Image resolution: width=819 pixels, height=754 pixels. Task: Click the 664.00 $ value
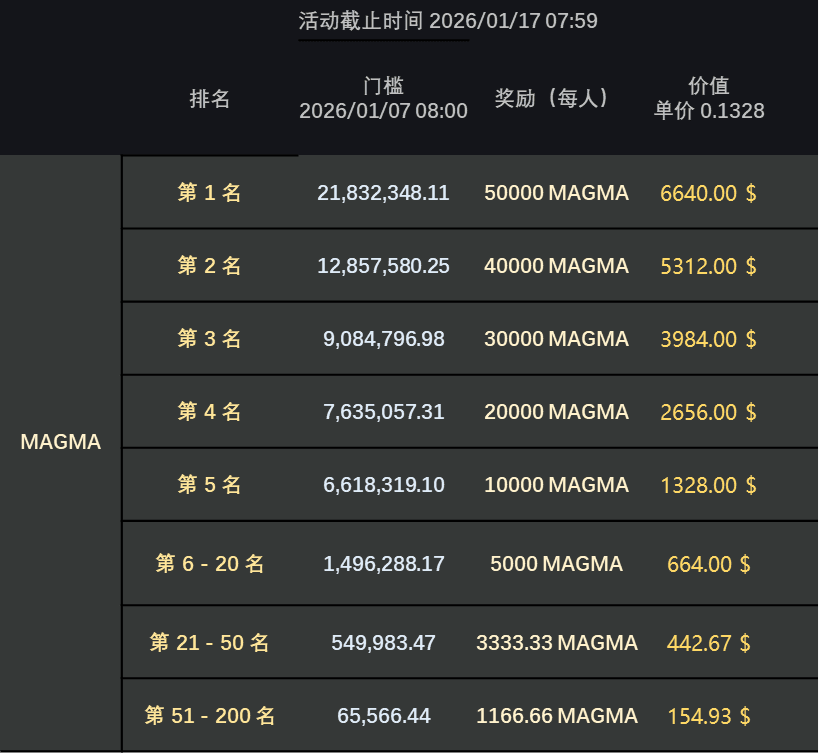pos(708,564)
